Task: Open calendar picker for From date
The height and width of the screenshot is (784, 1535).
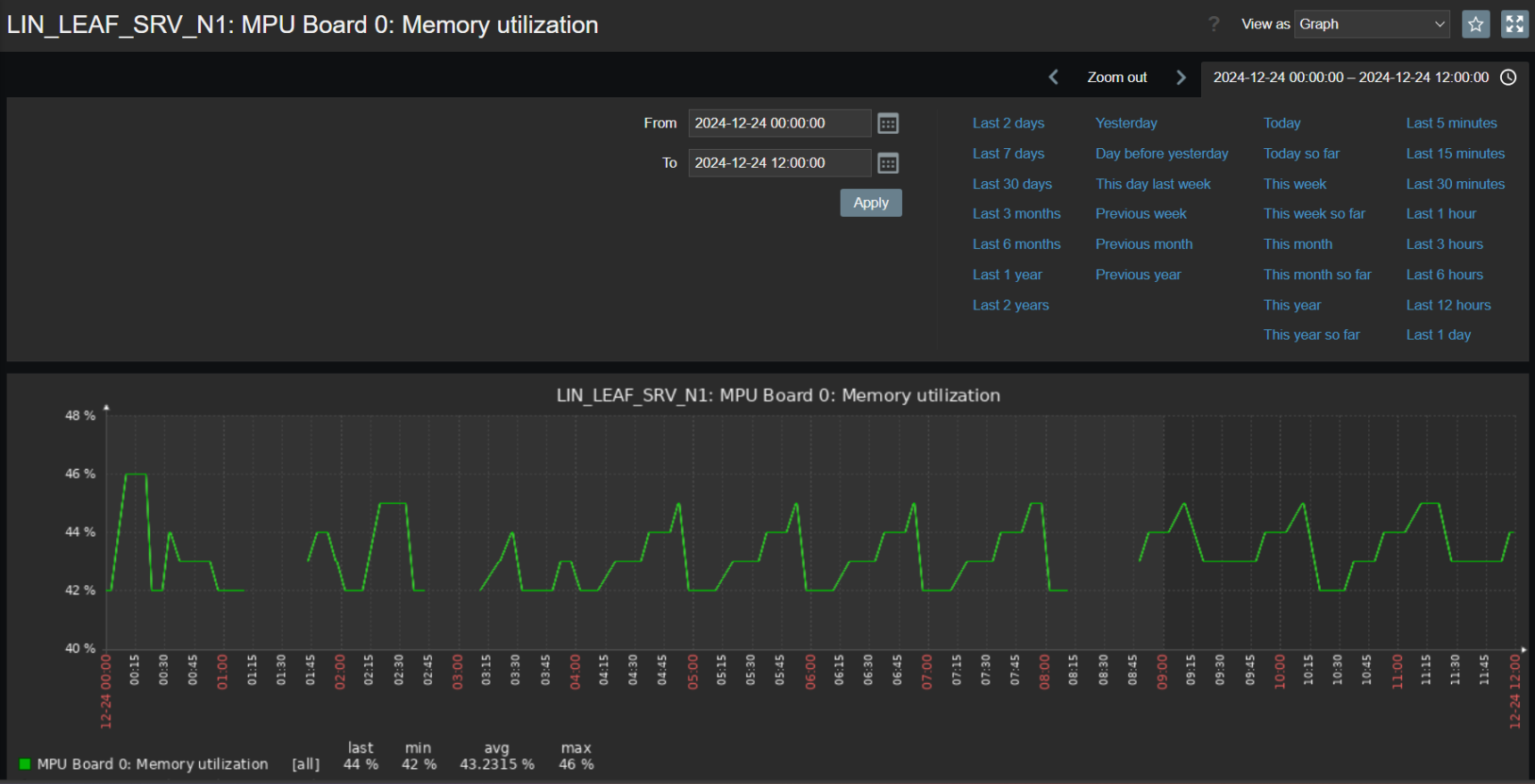Action: pos(888,124)
